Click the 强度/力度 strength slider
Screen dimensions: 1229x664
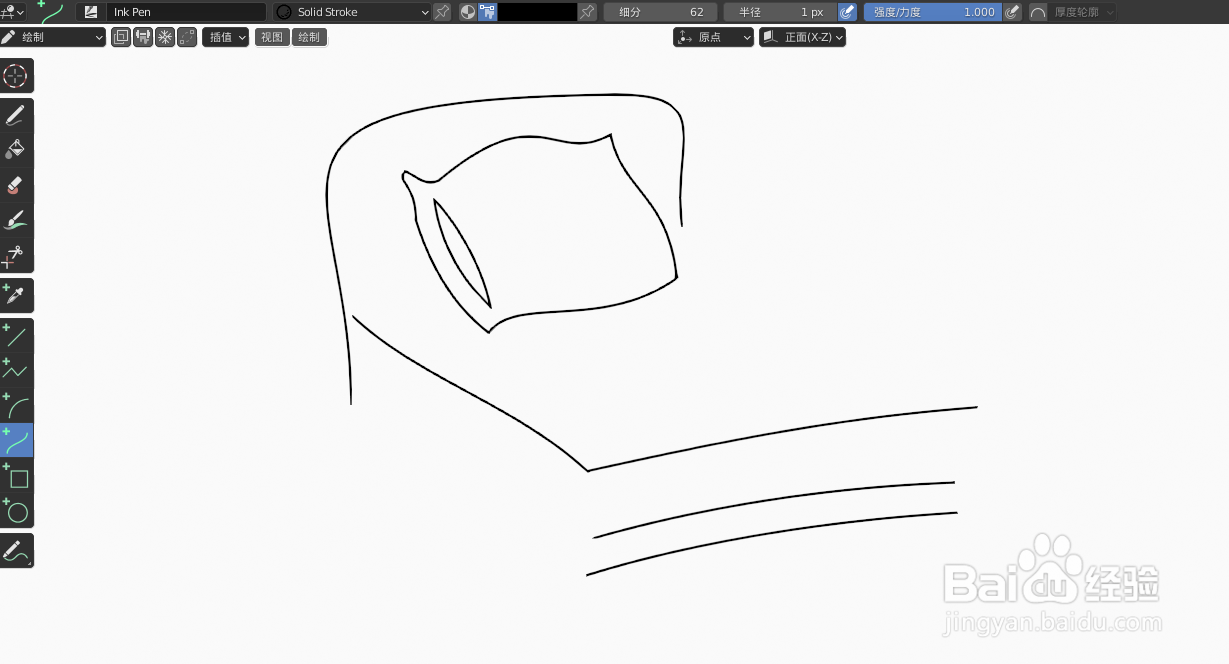[932, 12]
